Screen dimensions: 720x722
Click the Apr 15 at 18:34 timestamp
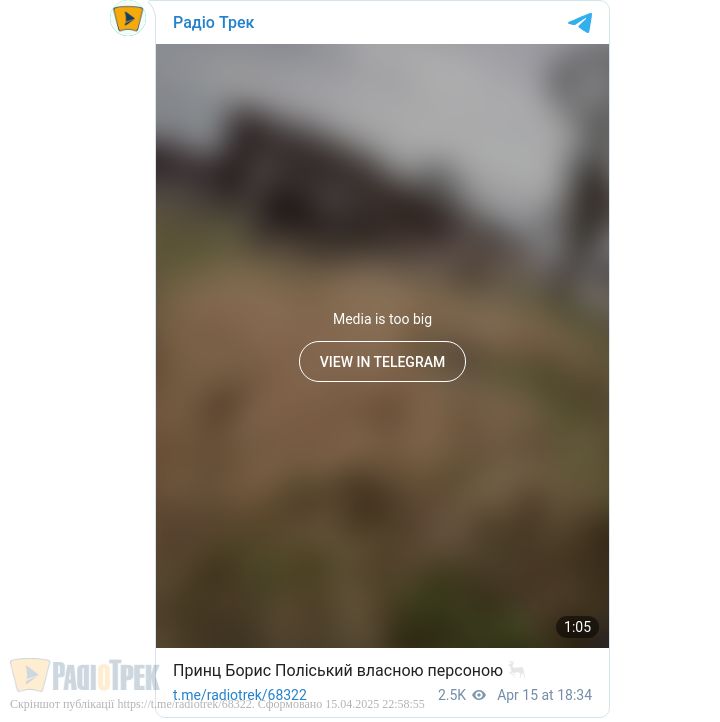point(544,695)
